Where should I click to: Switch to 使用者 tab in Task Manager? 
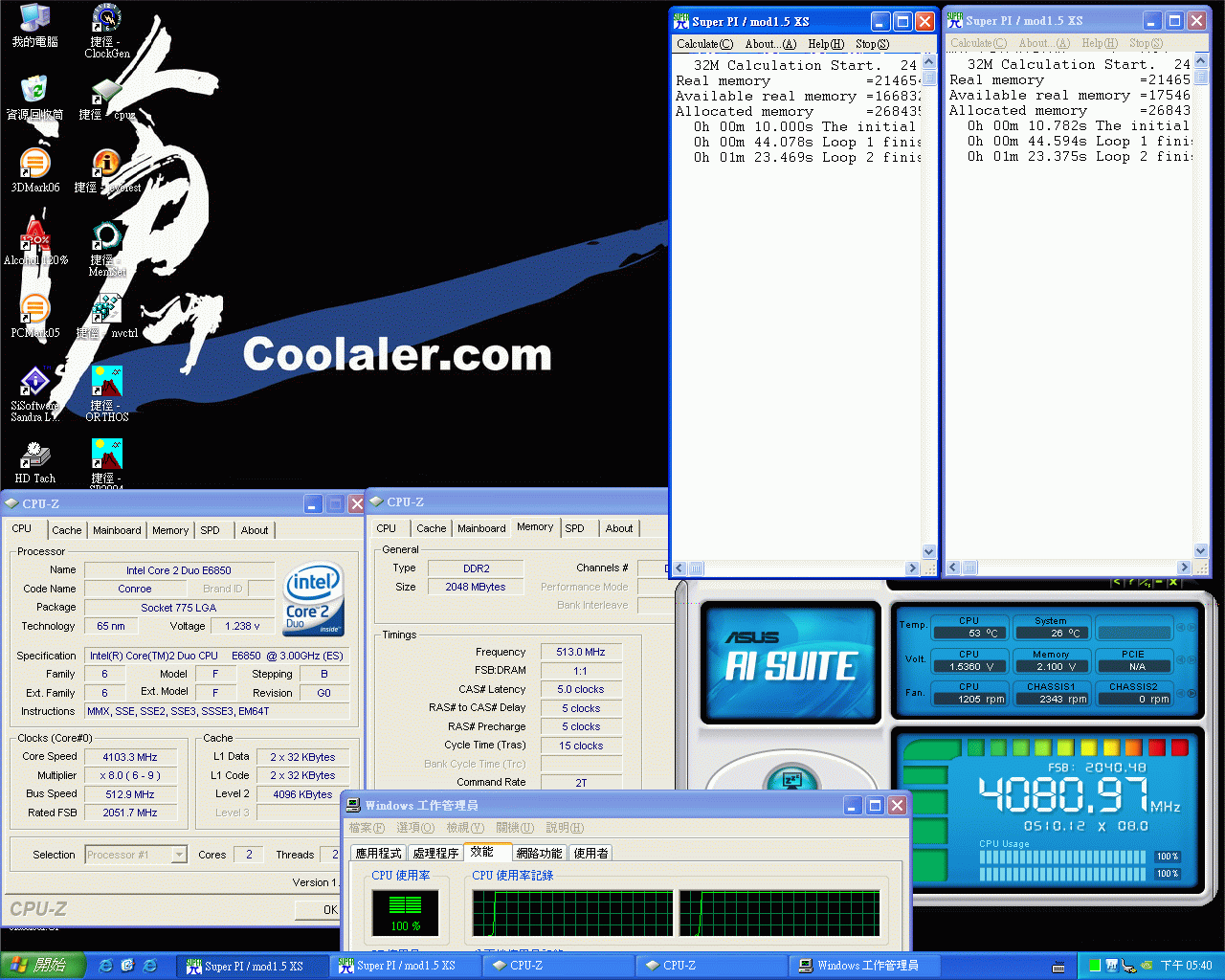(x=590, y=853)
